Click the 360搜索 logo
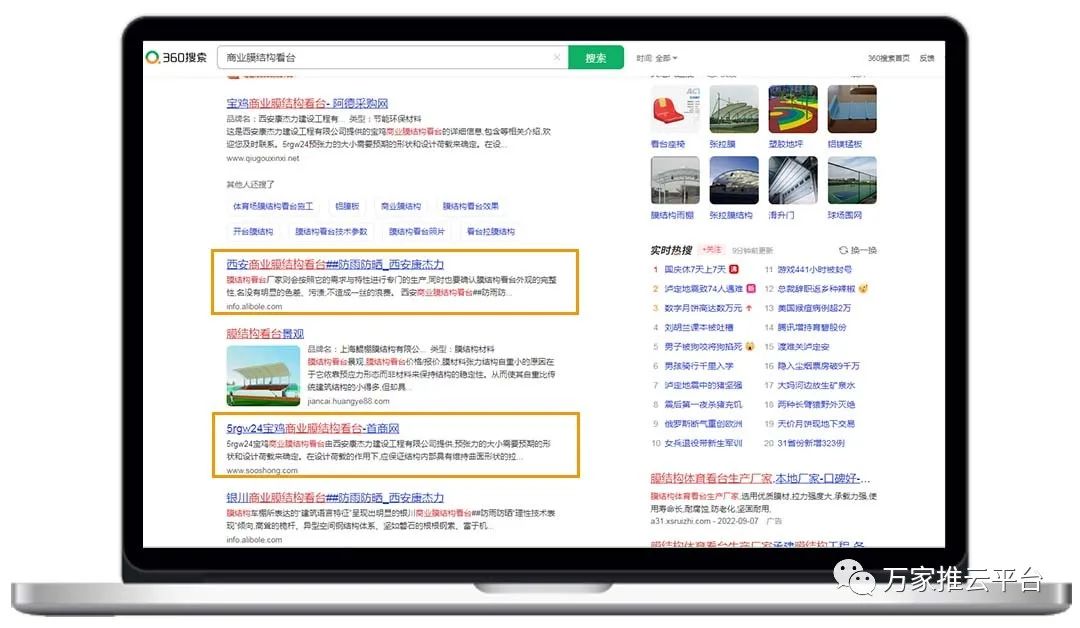The height and width of the screenshot is (628, 1080). pos(176,58)
